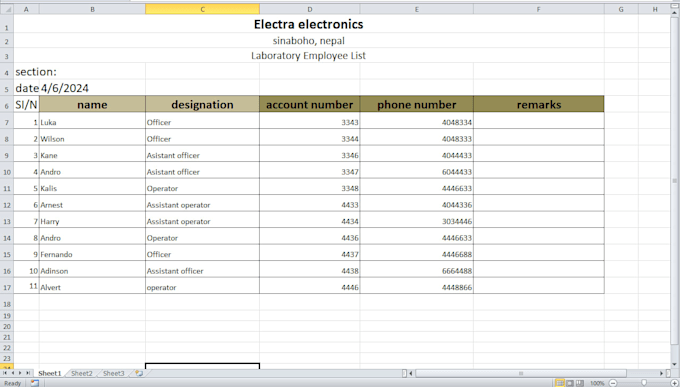Select the previous sheet navigation arrow

[x=13, y=373]
